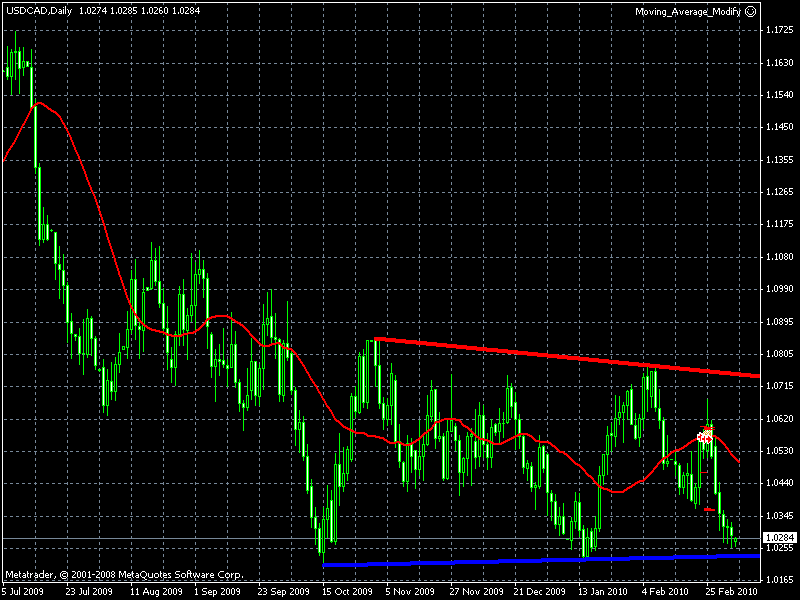This screenshot has width=800, height=600.
Task: Click the 23 Sep 2009 date label
Action: (284, 592)
